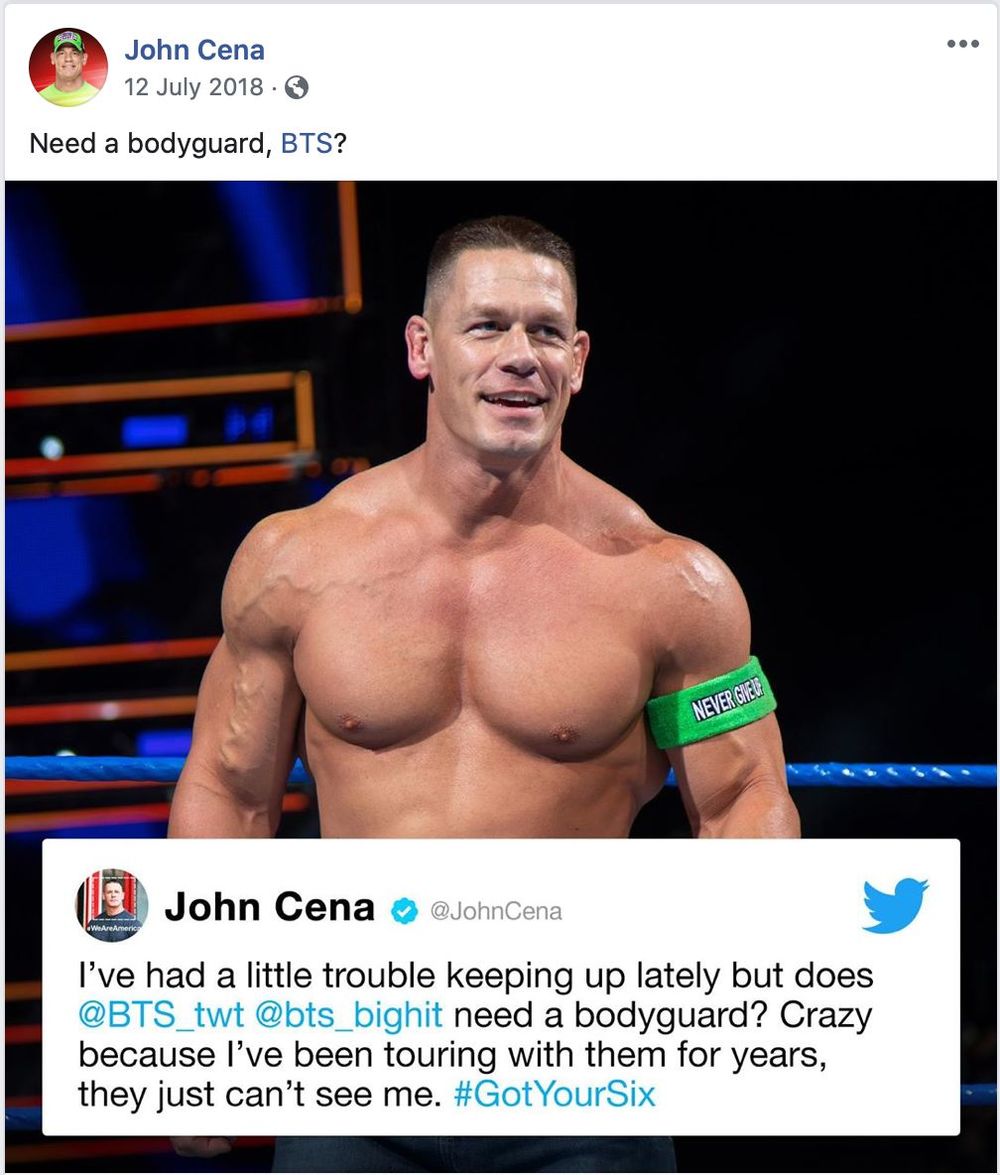The image size is (1000, 1175).
Task: Click the 'Need a bodyguard' caption text
Action: click(x=151, y=143)
